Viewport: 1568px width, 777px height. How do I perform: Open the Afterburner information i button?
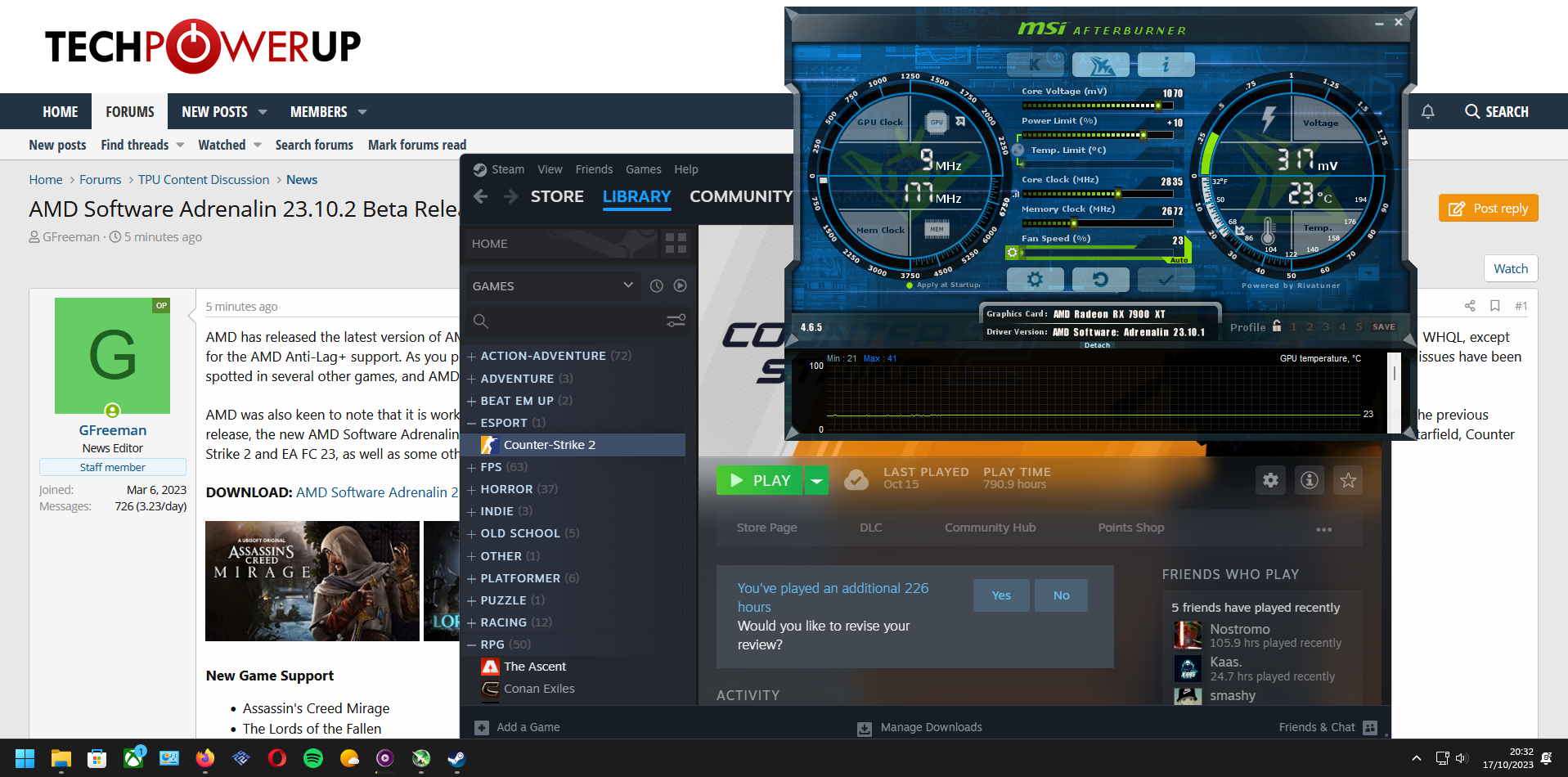1166,64
